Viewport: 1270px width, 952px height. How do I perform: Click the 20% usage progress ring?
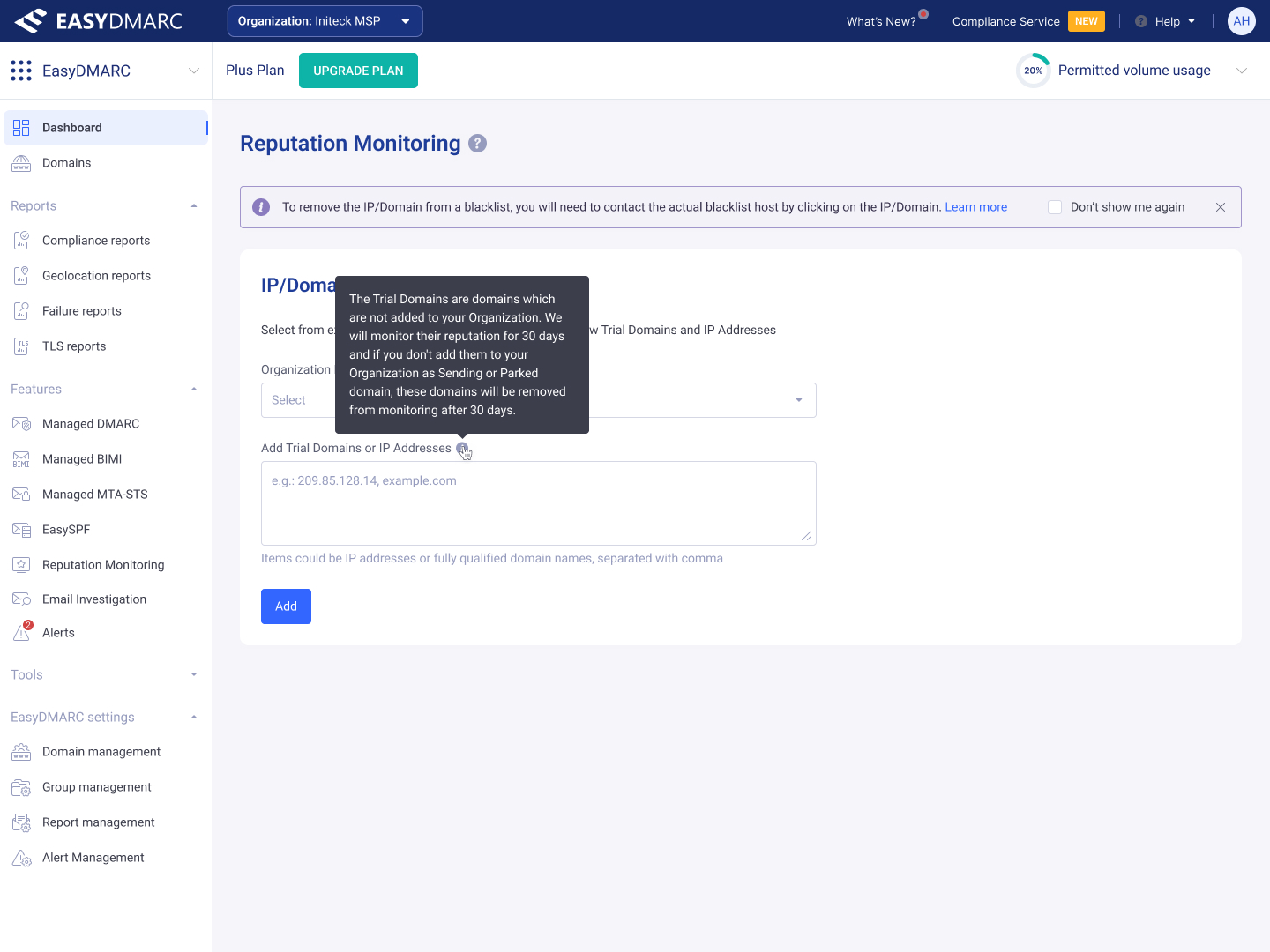(1034, 71)
